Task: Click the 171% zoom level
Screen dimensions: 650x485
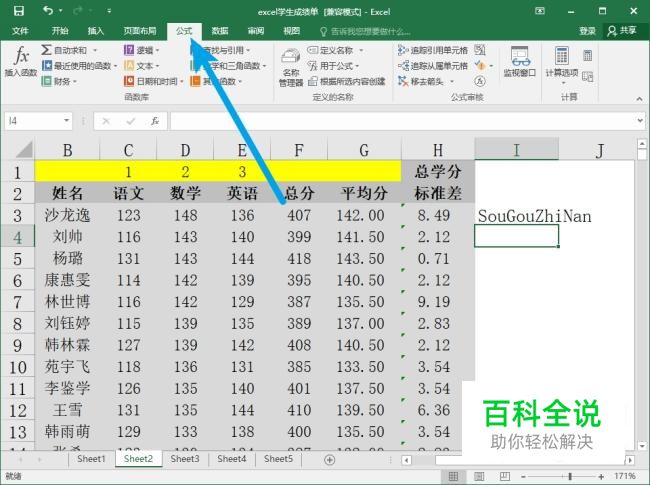Action: click(625, 476)
